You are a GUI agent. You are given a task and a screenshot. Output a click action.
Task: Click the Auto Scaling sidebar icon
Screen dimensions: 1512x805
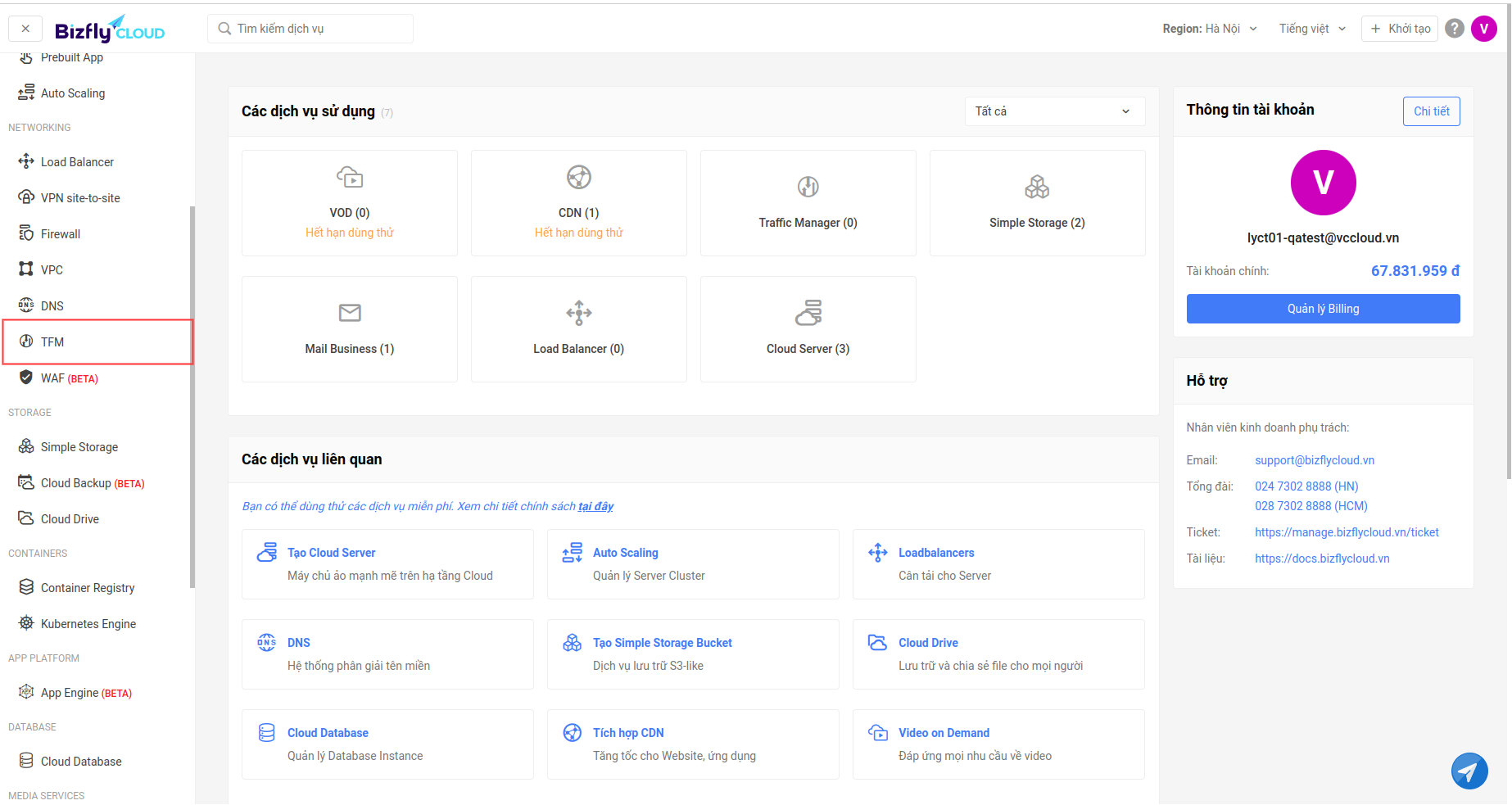click(26, 93)
